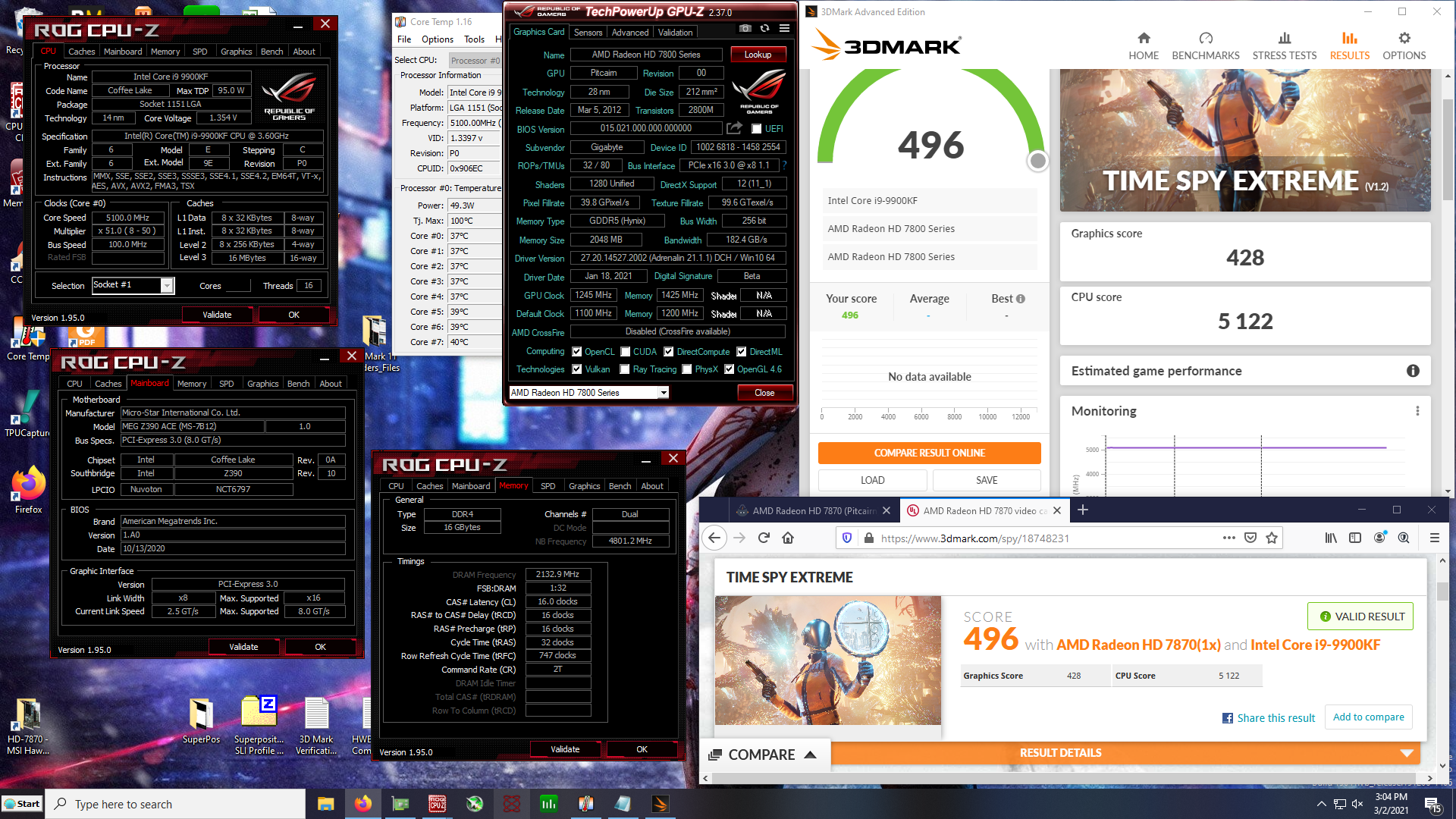Switch to the Advanced tab in GPU-Z
The width and height of the screenshot is (1456, 819).
[x=630, y=33]
